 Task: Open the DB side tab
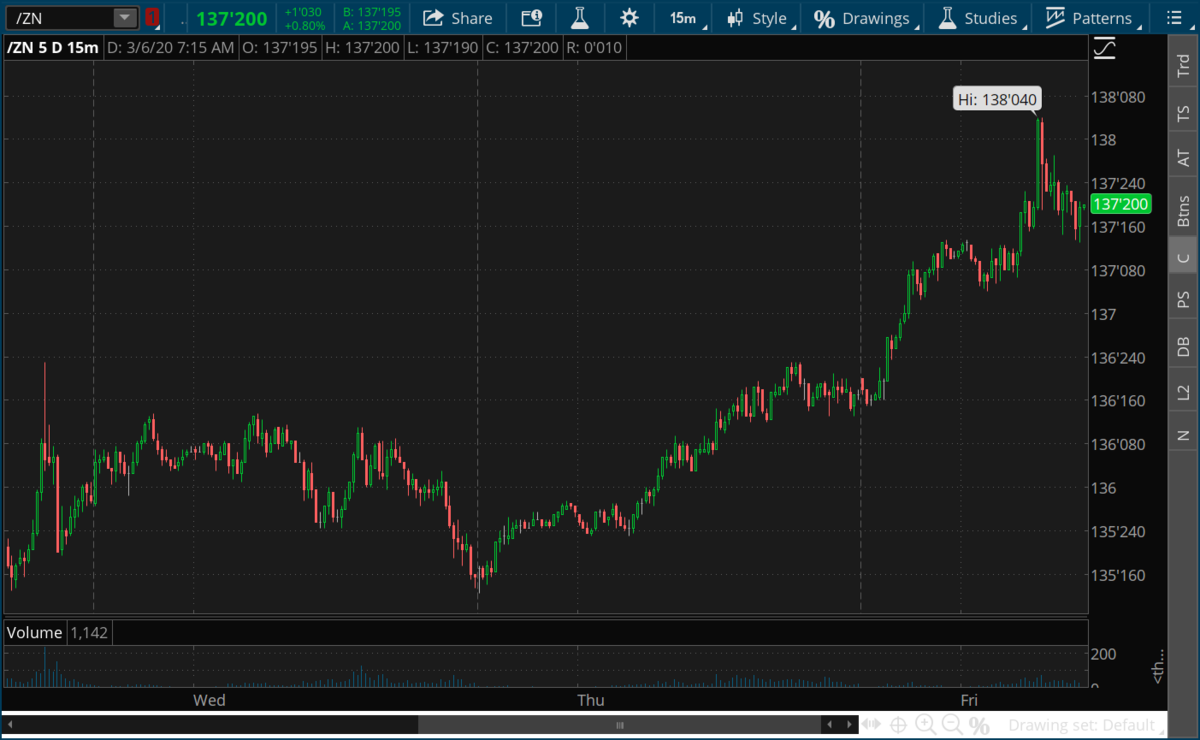pos(1183,346)
